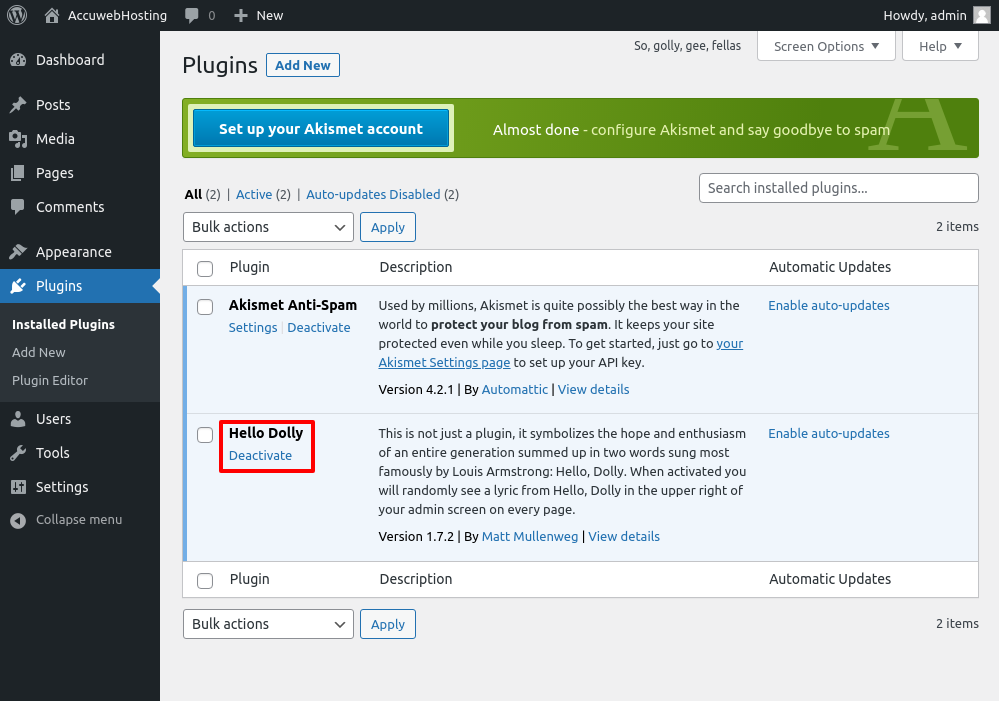The image size is (999, 701).
Task: Click the Plugins plug icon
Action: [x=18, y=285]
